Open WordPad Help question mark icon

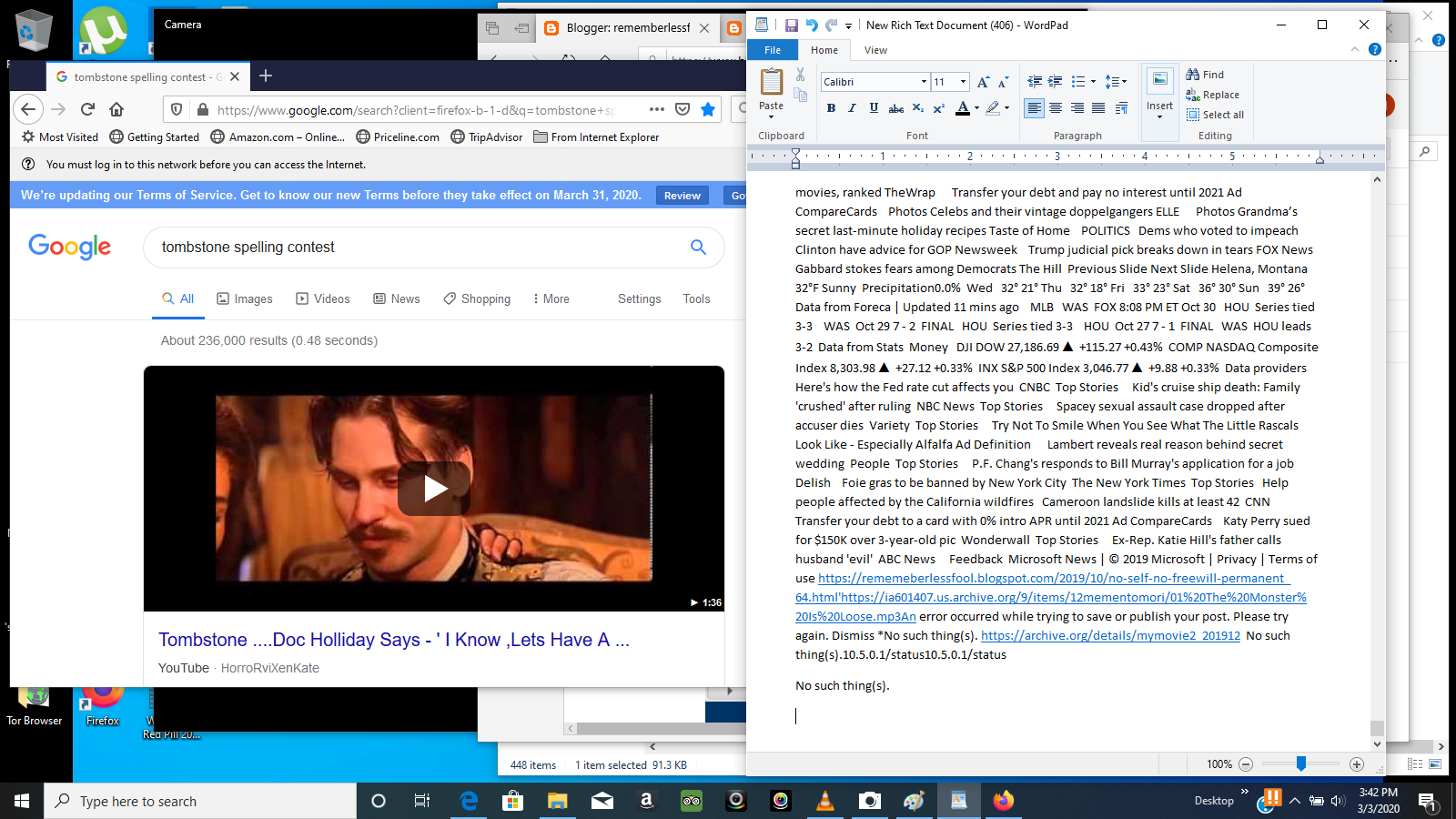point(1375,49)
